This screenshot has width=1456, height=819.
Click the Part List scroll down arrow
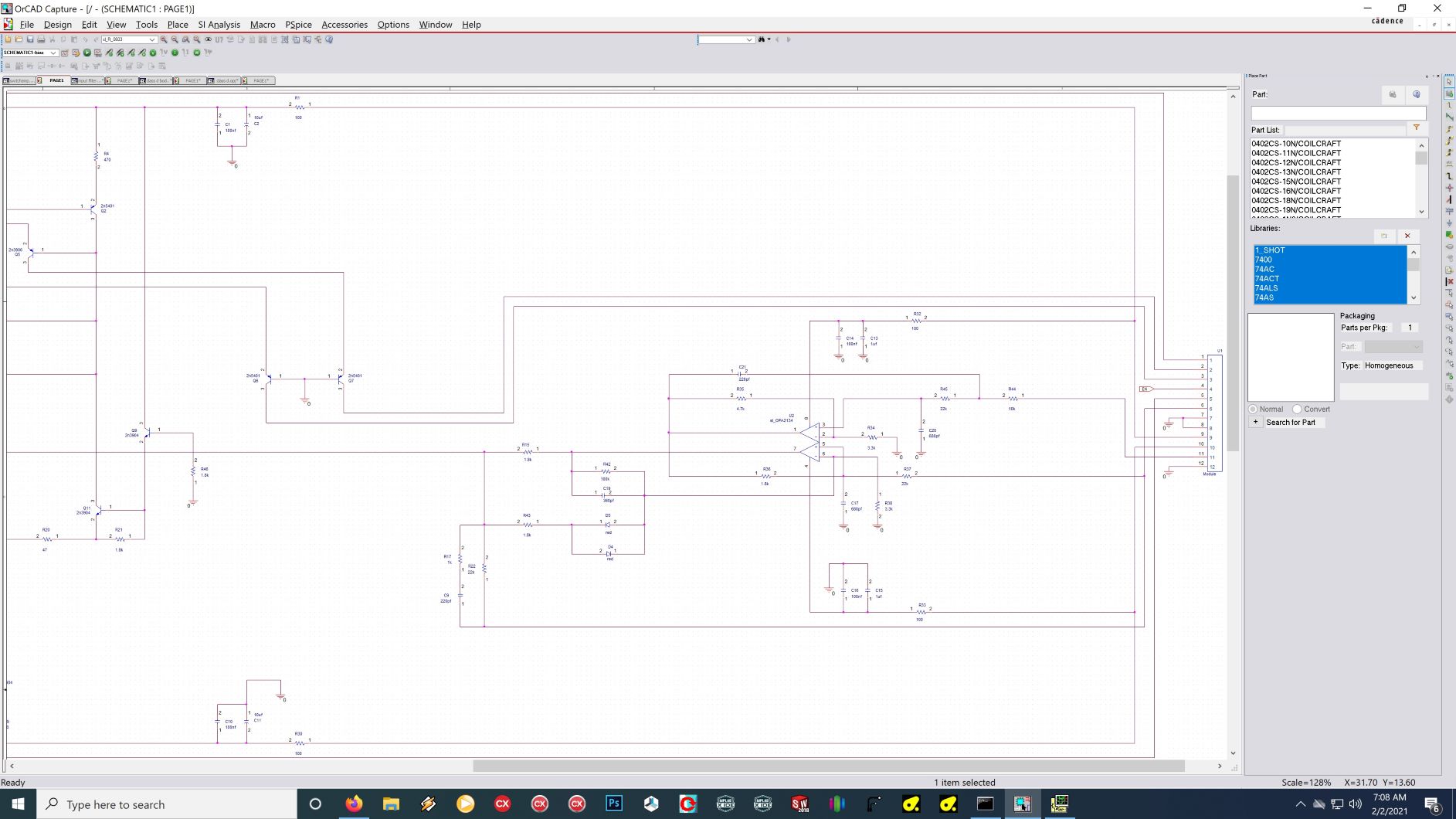pyautogui.click(x=1421, y=212)
